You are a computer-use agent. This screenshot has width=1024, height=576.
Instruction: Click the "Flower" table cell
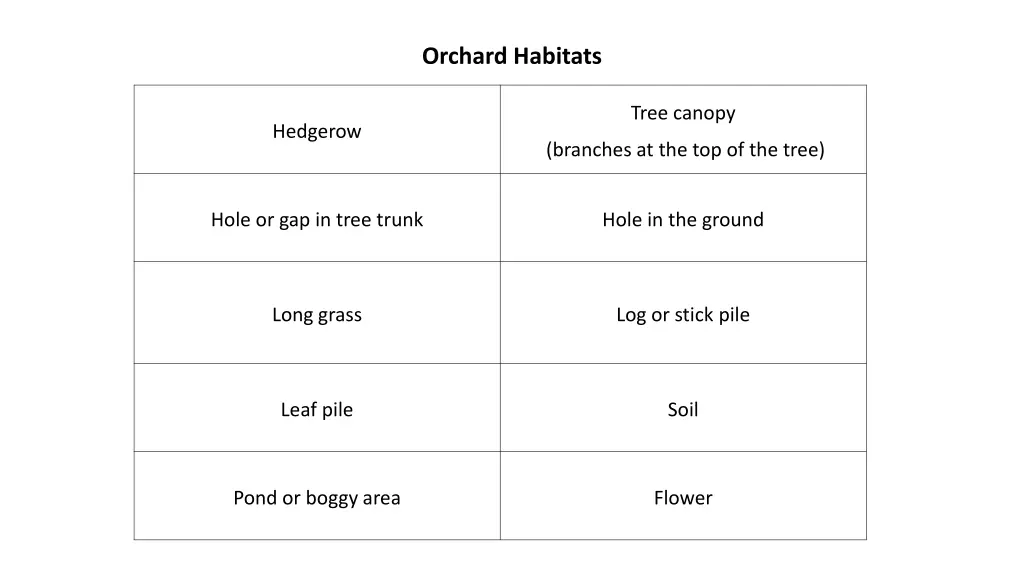click(x=683, y=498)
